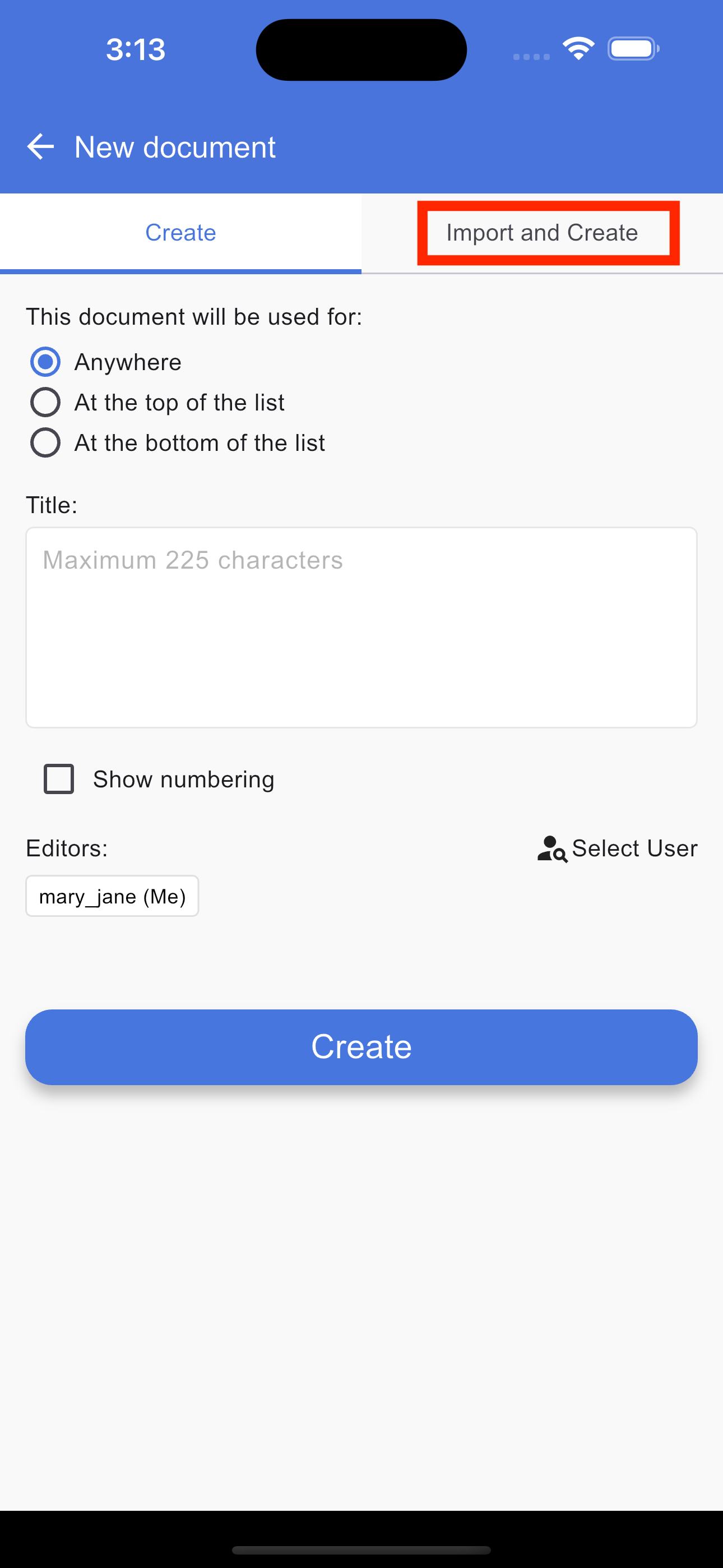723x1568 pixels.
Task: Click the Editors: label
Action: (x=67, y=848)
